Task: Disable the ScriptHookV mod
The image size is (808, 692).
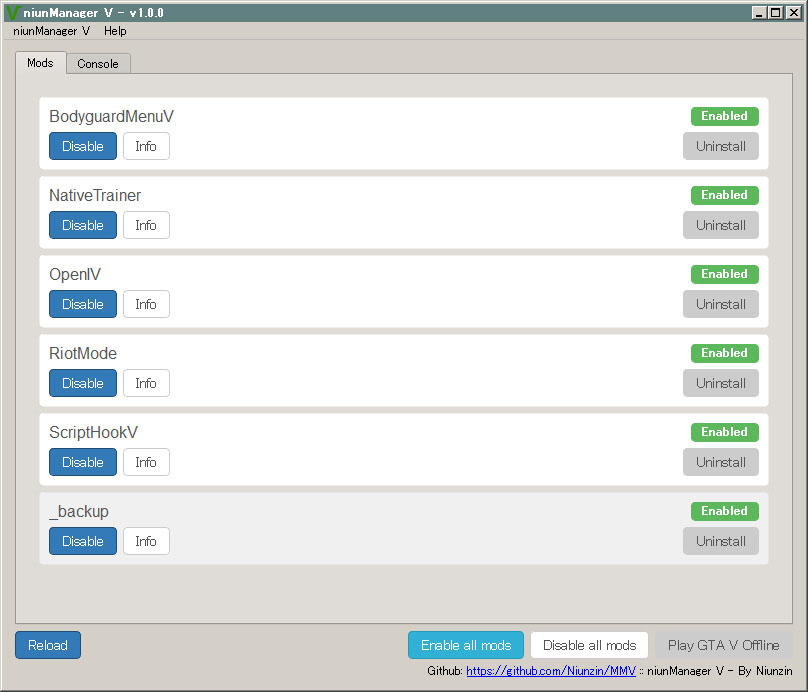Action: coord(83,462)
